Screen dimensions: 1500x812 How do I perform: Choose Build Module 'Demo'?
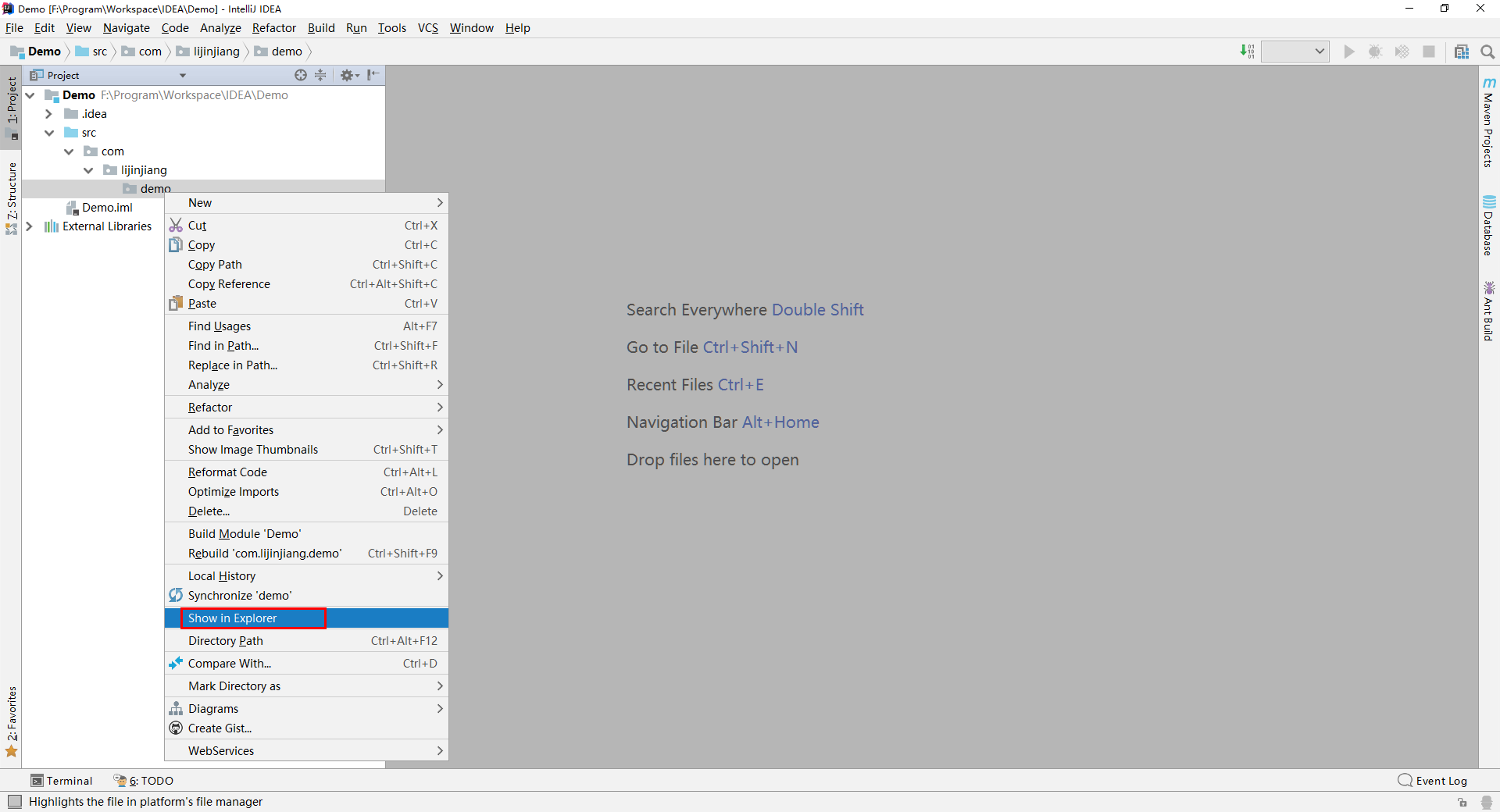pos(306,534)
